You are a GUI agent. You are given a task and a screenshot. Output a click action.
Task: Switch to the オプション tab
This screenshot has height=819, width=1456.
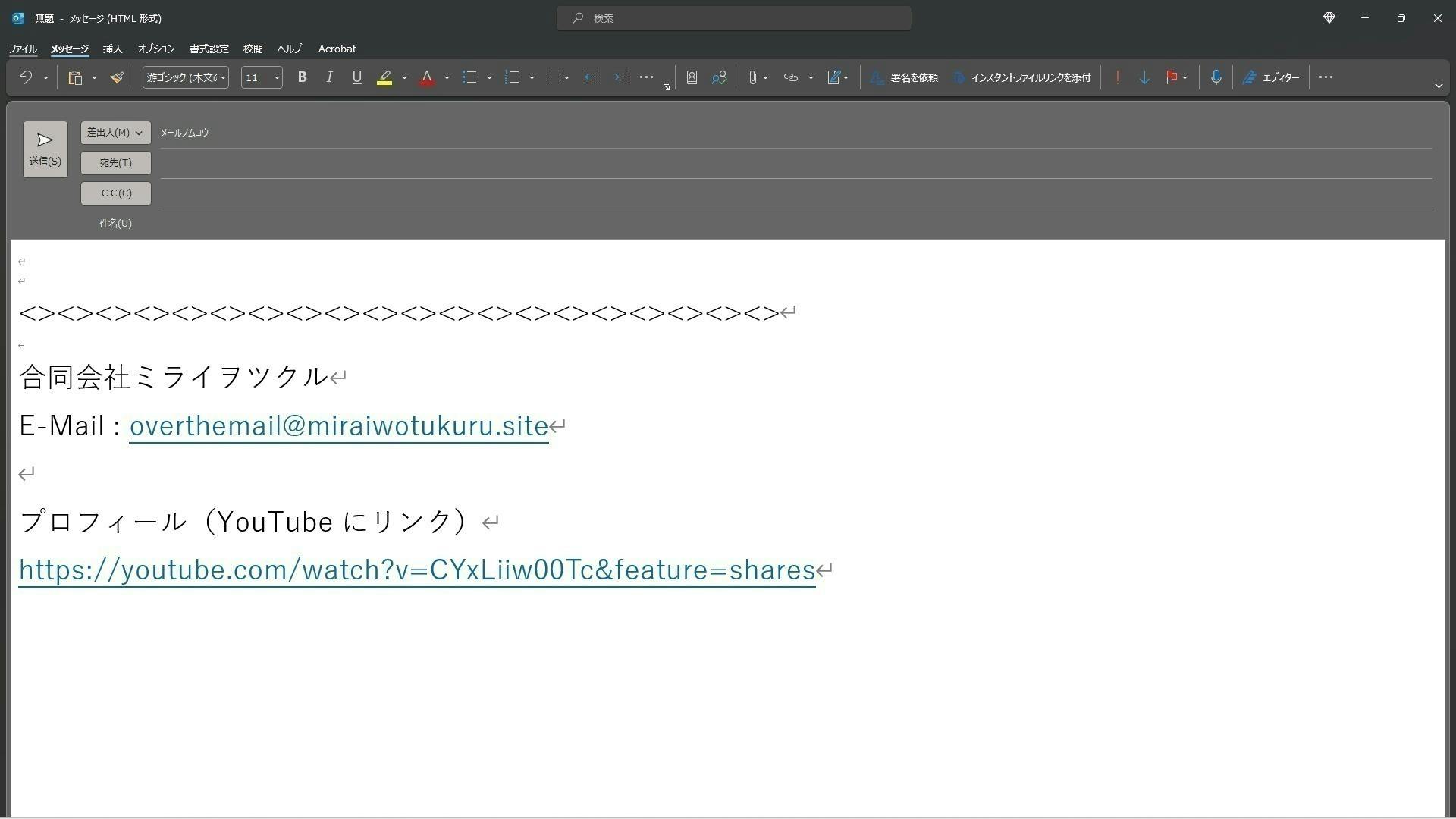click(x=156, y=49)
